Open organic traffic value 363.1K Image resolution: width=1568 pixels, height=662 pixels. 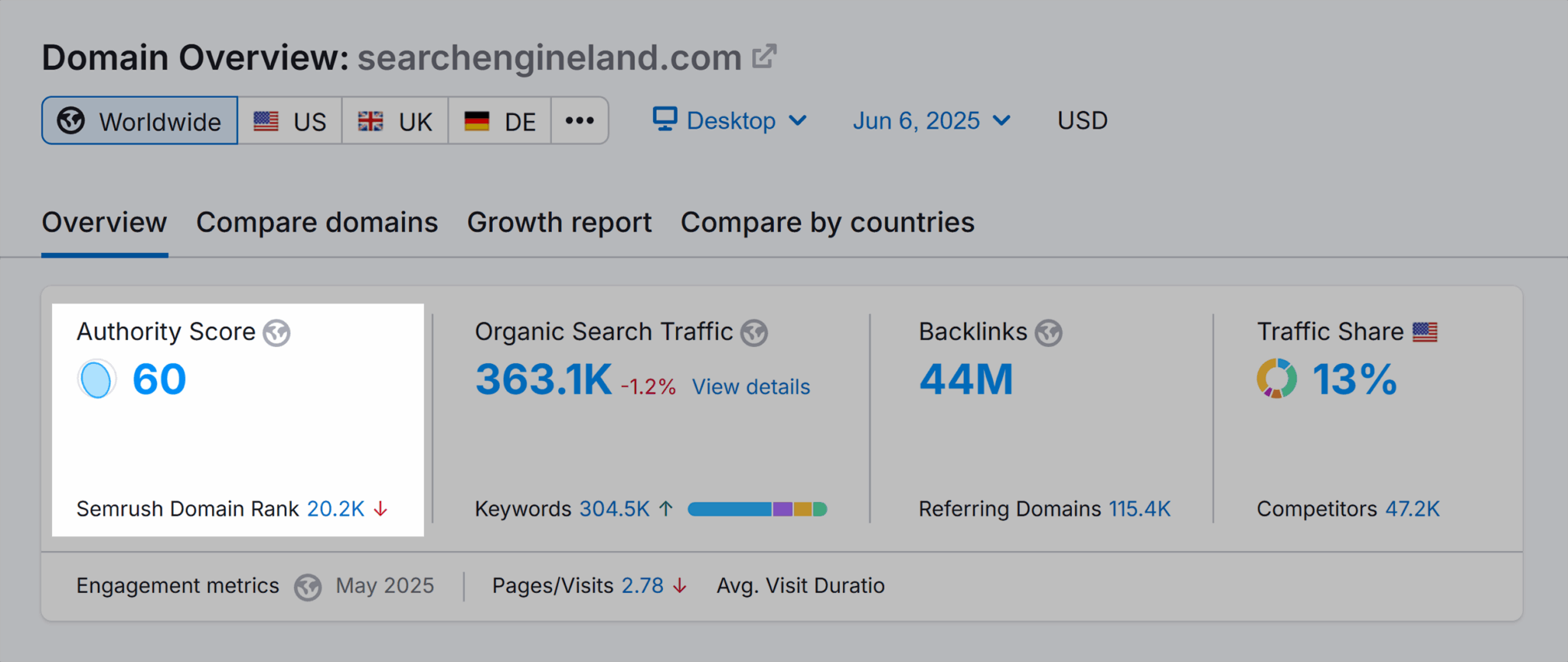pyautogui.click(x=544, y=379)
